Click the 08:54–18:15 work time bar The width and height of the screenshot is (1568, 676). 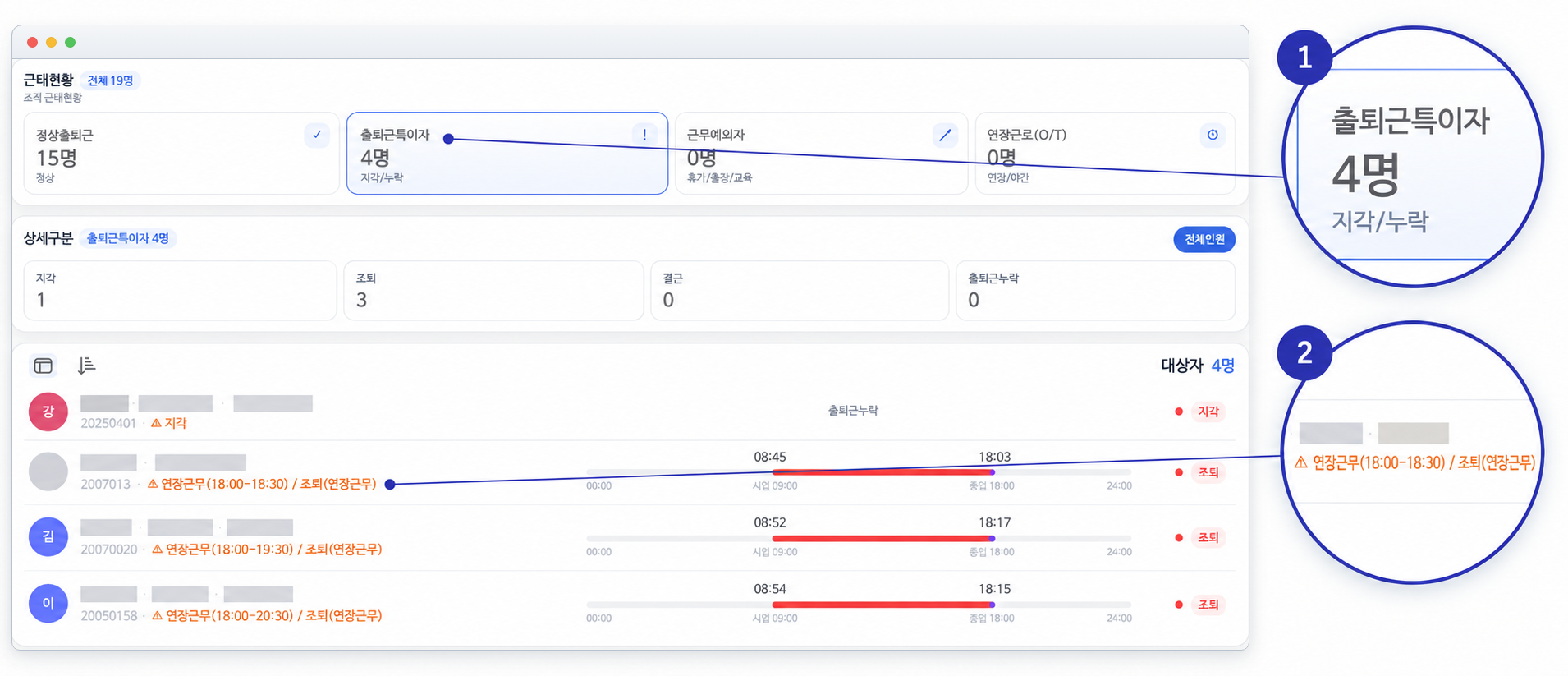859,605
